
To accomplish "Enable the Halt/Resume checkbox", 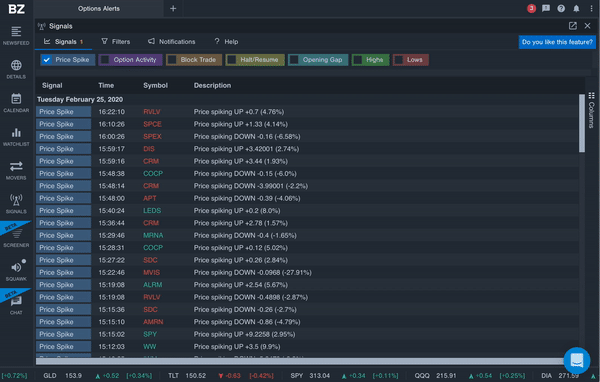I will [x=232, y=60].
